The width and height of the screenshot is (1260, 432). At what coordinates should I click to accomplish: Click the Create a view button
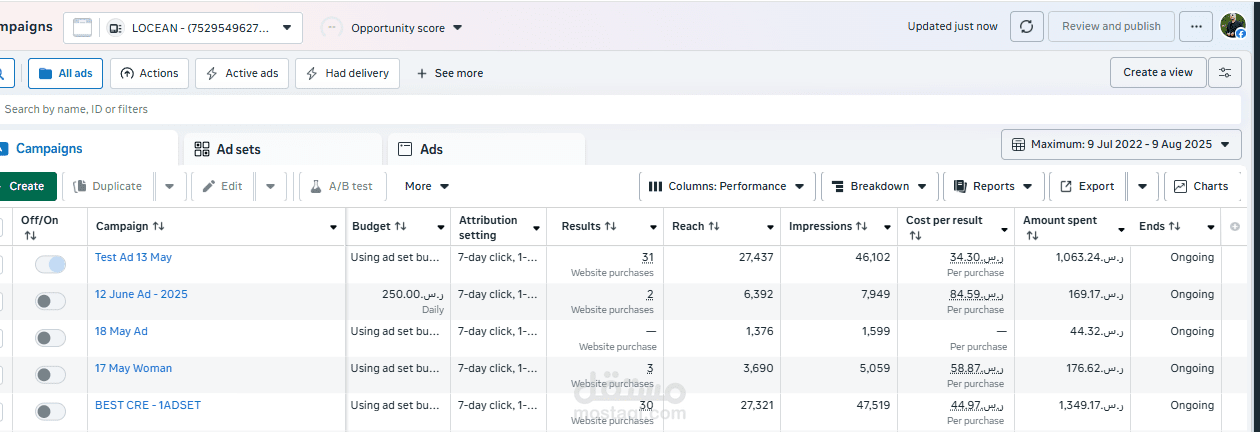tap(1157, 72)
